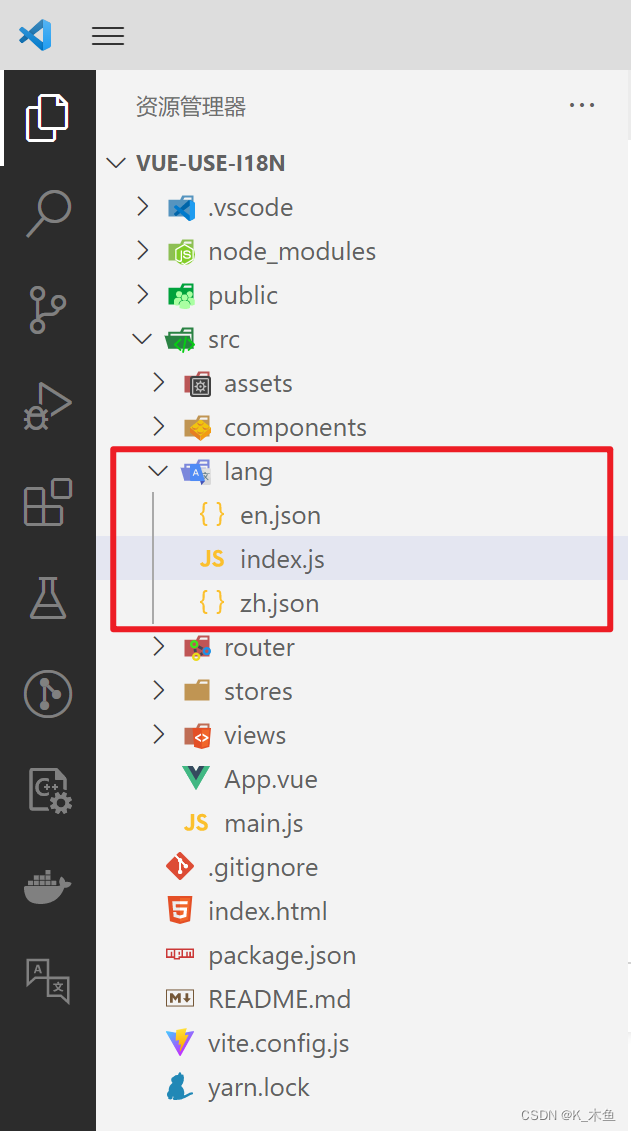631x1131 pixels.
Task: Click the stores folder icon
Action: pos(197,691)
